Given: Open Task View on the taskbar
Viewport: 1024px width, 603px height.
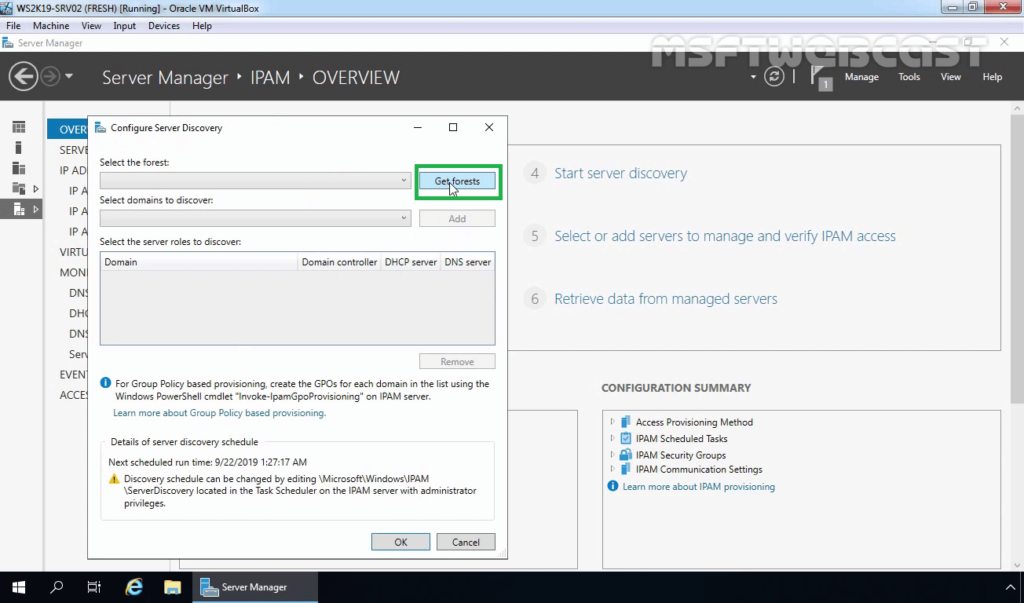Looking at the screenshot, I should click(94, 587).
